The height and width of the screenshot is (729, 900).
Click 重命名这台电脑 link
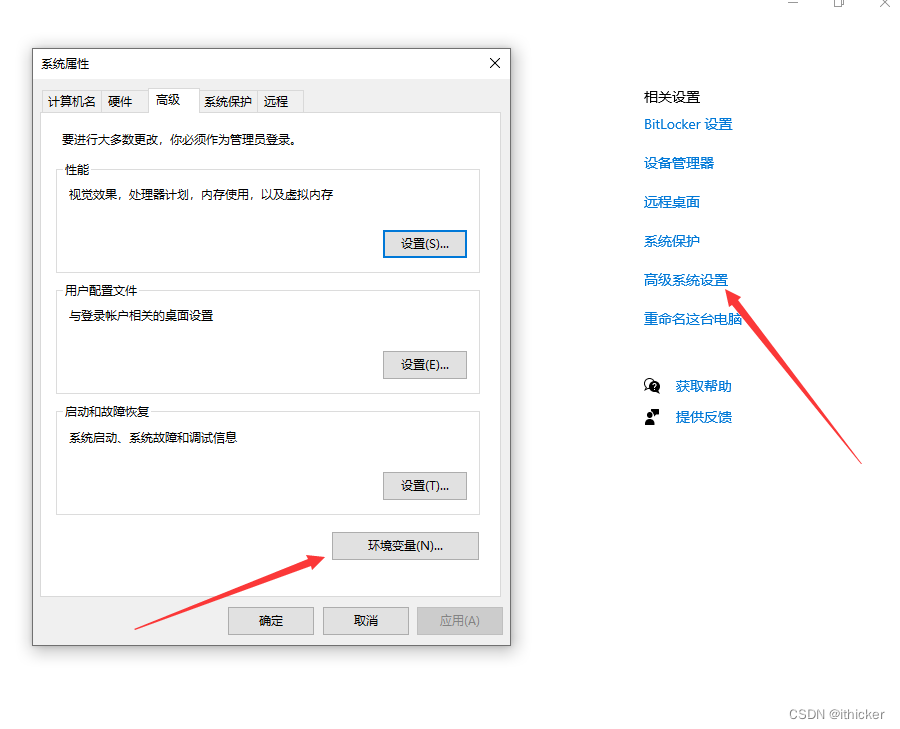click(x=692, y=319)
